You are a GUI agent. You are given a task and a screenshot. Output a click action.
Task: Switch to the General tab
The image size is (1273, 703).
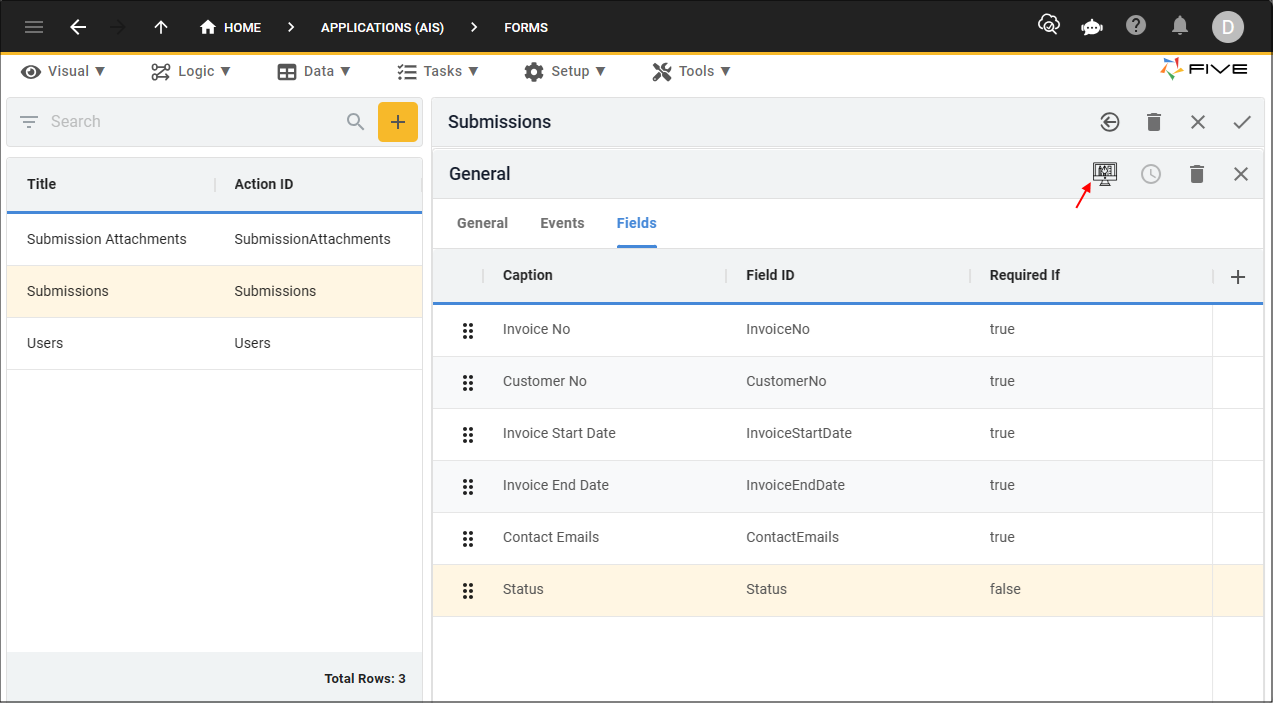[482, 223]
